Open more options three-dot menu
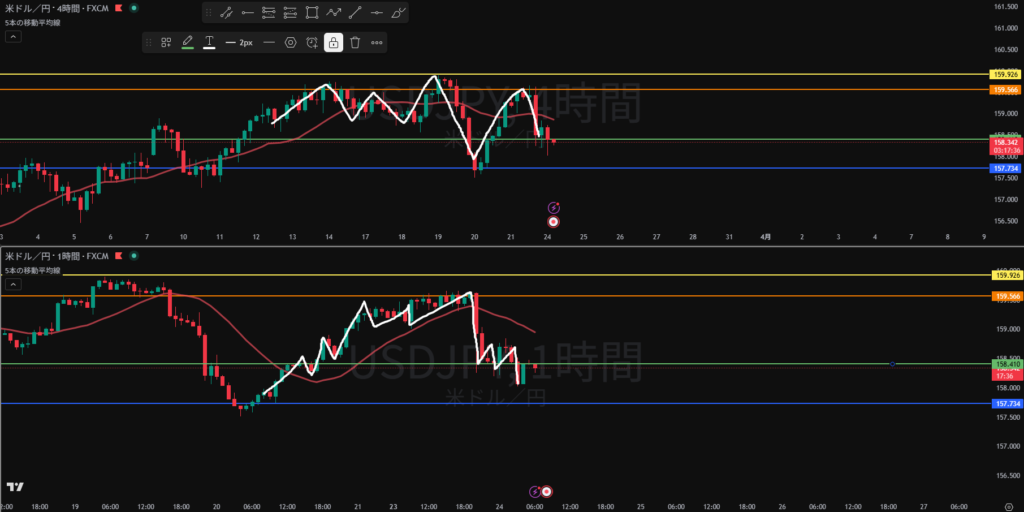Screen dimensions: 1024x512 [377, 42]
